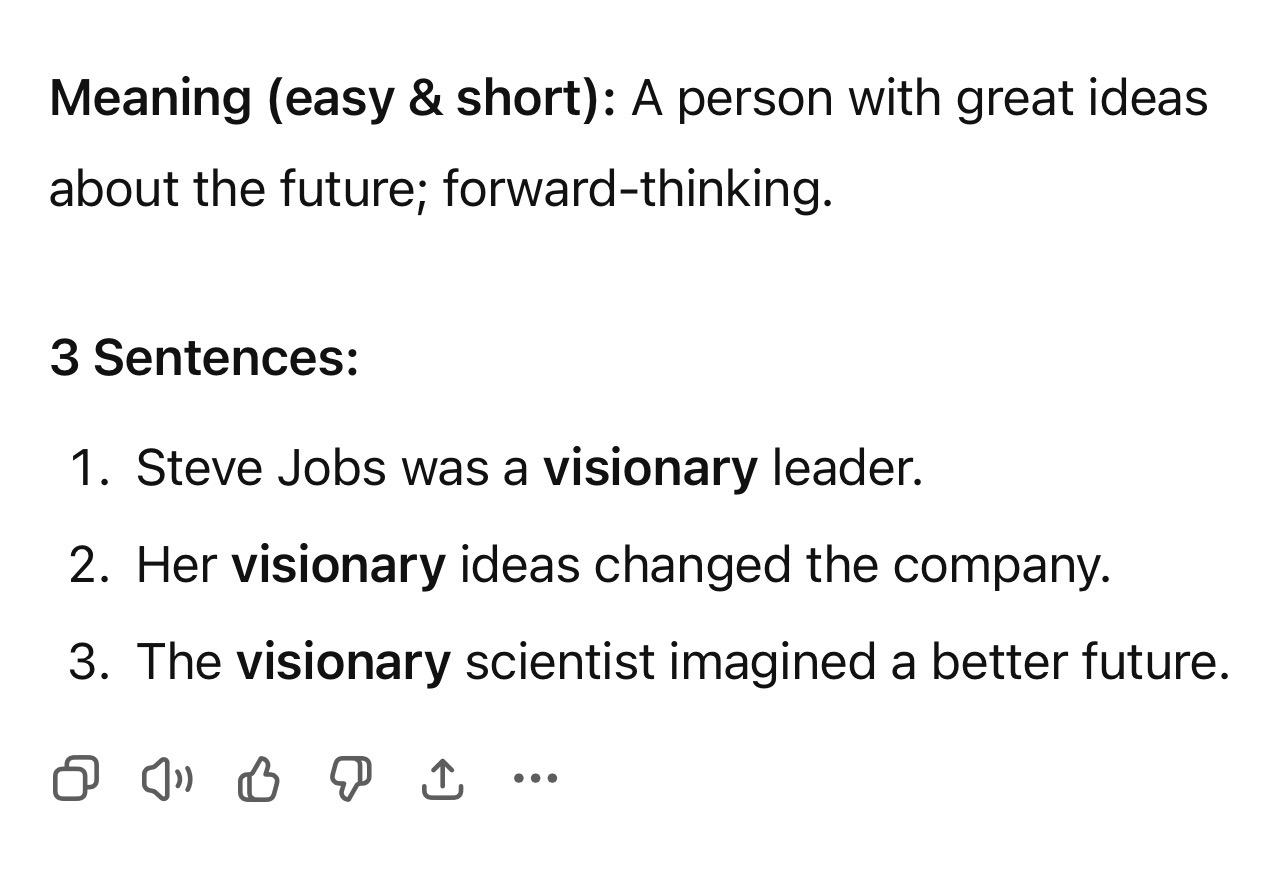This screenshot has width=1284, height=895.
Task: Share the response using upload arrow icon
Action: pos(442,779)
